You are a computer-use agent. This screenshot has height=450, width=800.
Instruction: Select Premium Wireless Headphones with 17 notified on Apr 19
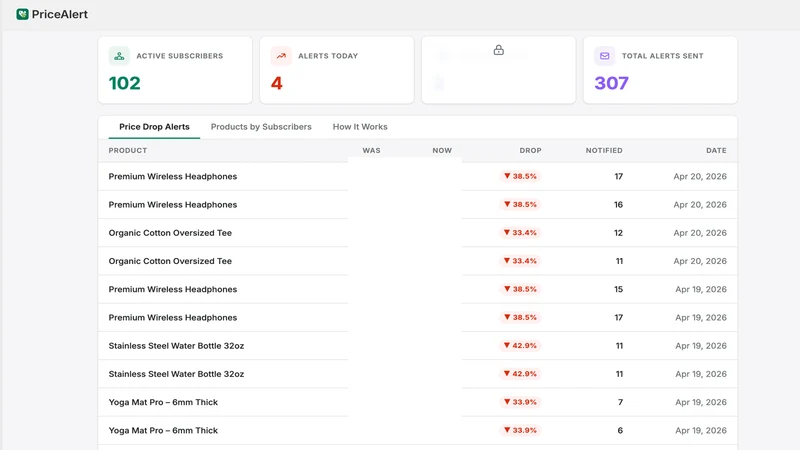(x=417, y=317)
